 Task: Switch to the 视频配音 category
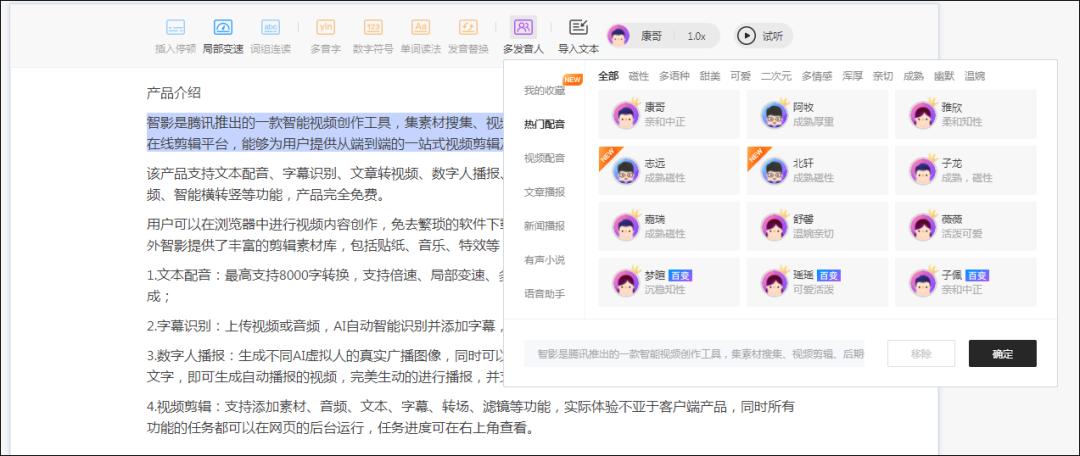point(544,158)
